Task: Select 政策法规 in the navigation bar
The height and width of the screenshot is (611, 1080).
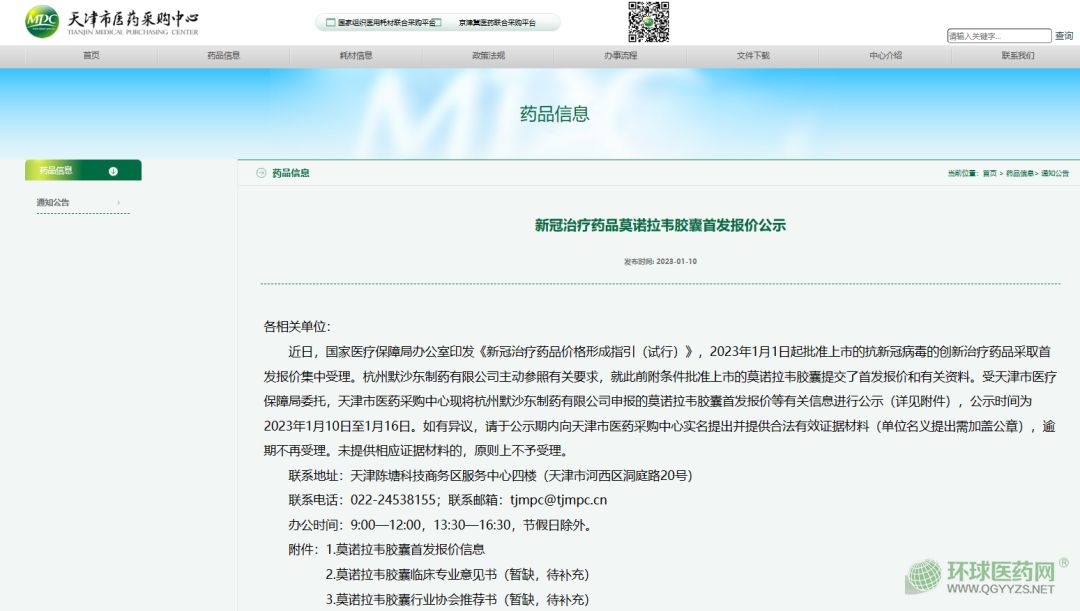Action: [x=488, y=56]
